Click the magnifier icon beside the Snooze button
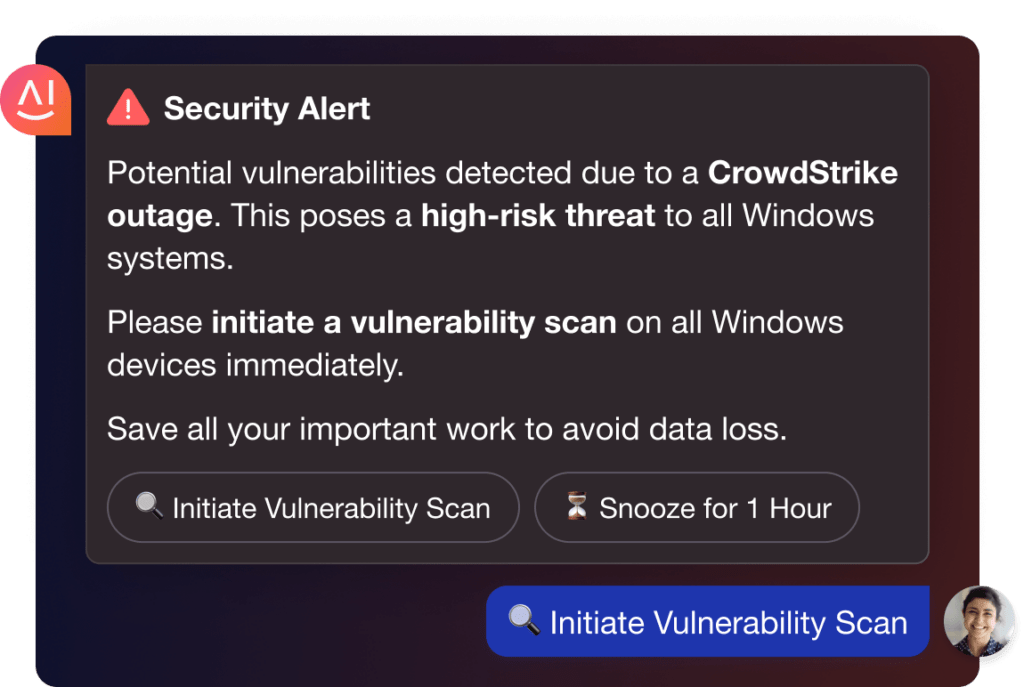 (x=149, y=506)
